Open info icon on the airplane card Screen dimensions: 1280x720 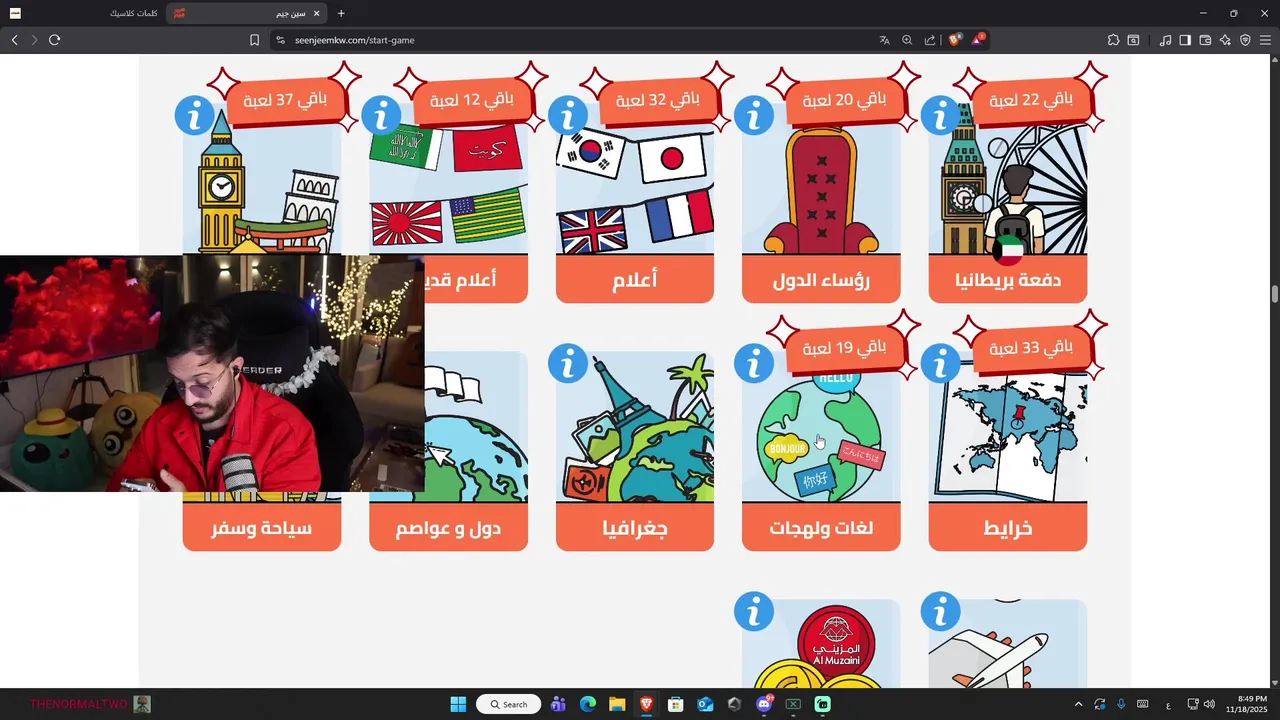click(940, 612)
